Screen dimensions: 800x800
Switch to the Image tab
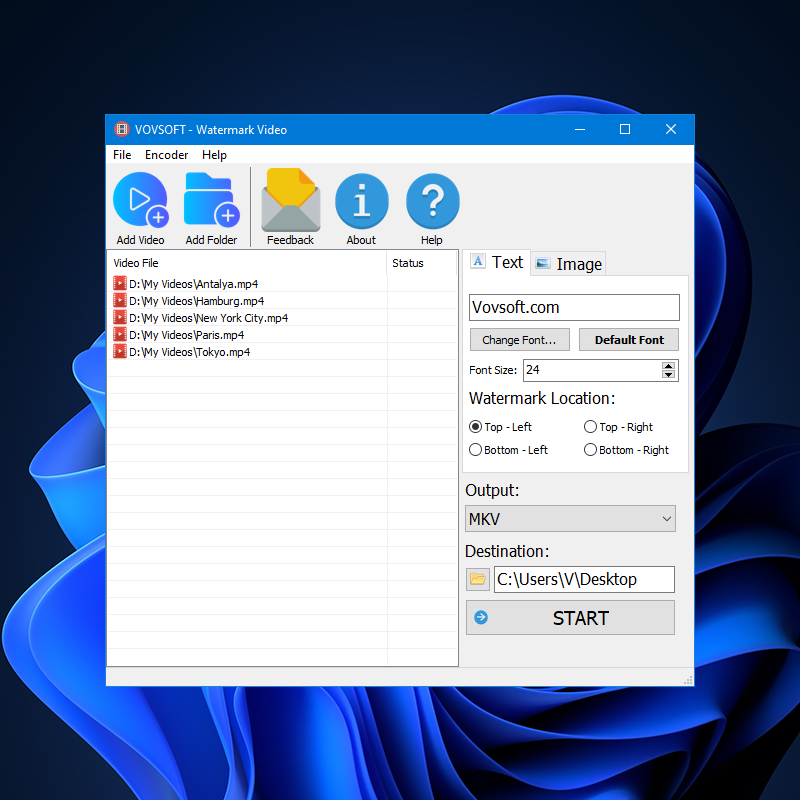click(x=569, y=264)
